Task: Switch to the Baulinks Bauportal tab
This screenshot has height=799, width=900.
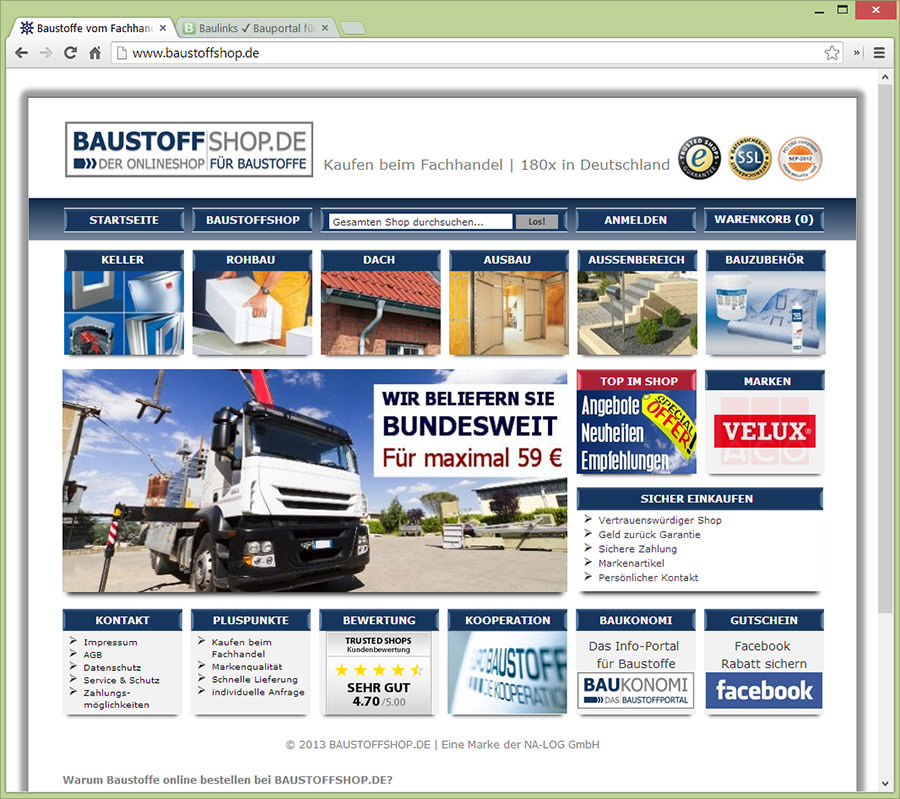Action: pos(256,28)
